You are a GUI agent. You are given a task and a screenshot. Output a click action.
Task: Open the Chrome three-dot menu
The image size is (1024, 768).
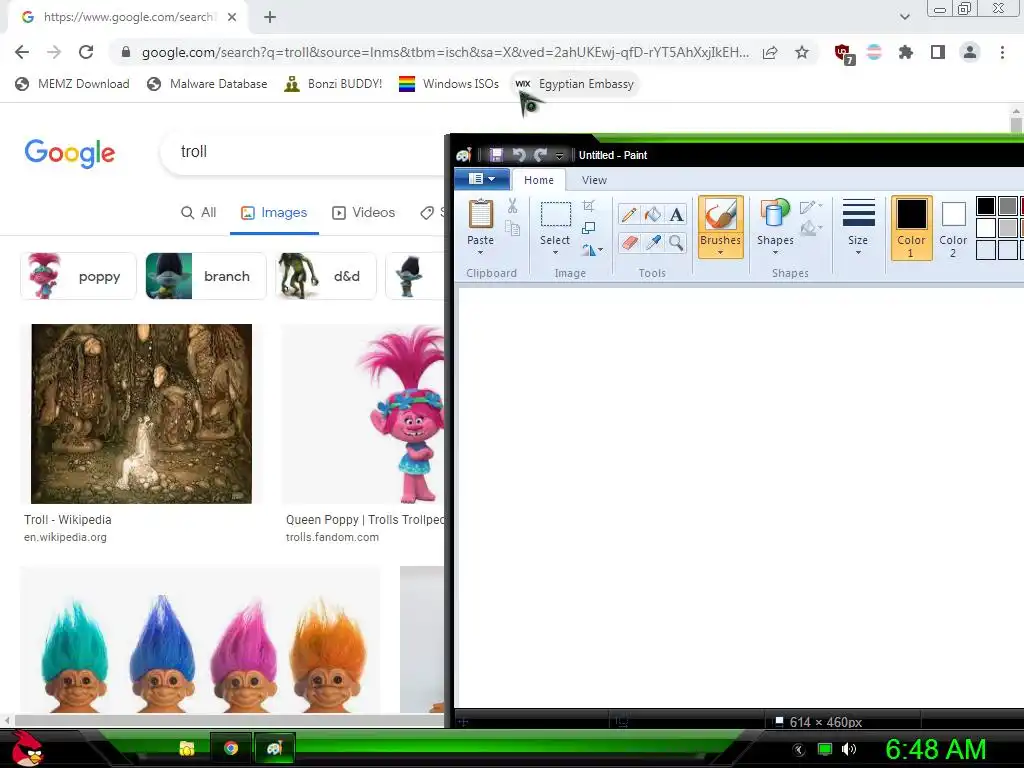click(1002, 52)
